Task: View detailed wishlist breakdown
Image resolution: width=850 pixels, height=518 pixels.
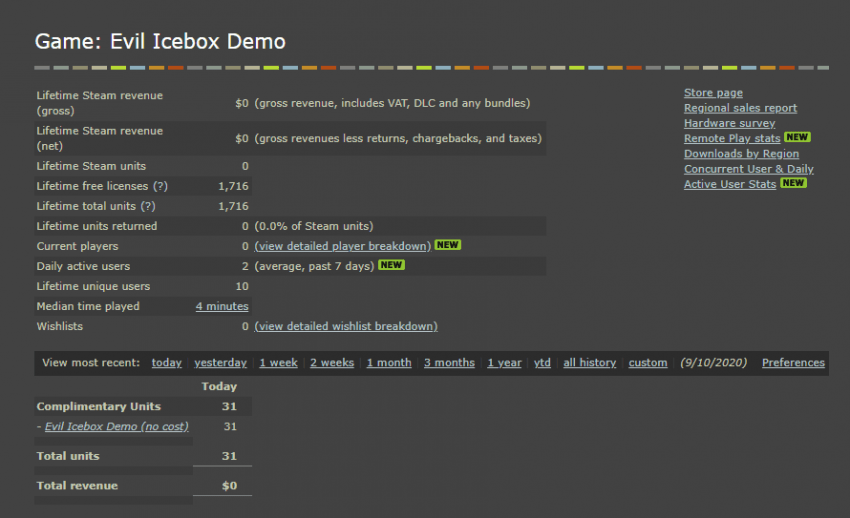Action: point(346,326)
